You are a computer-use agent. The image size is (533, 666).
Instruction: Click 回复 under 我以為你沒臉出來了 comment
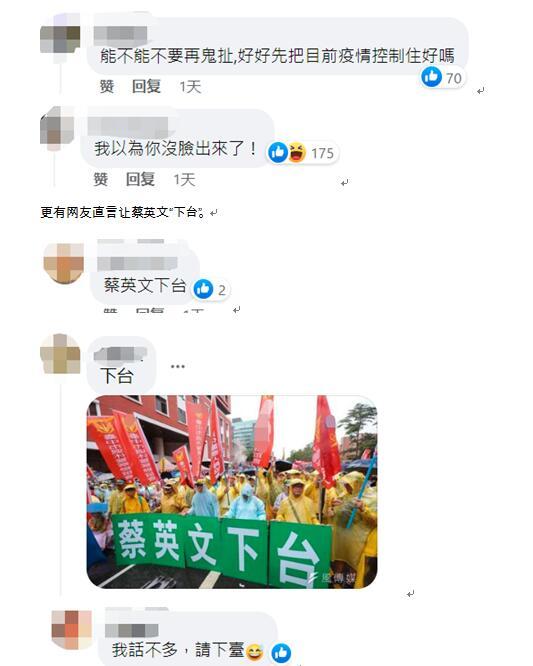point(140,179)
